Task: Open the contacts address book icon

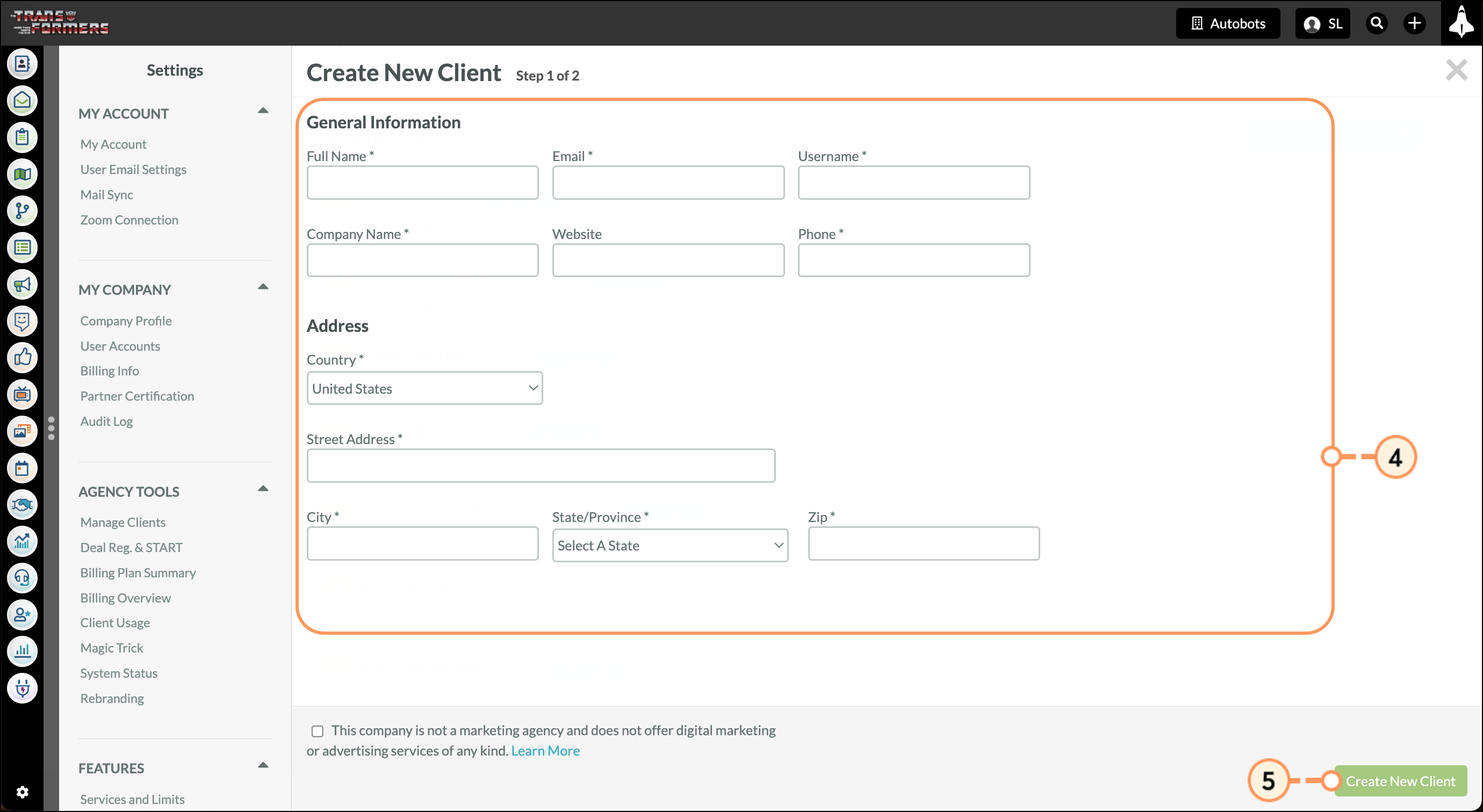Action: point(22,63)
